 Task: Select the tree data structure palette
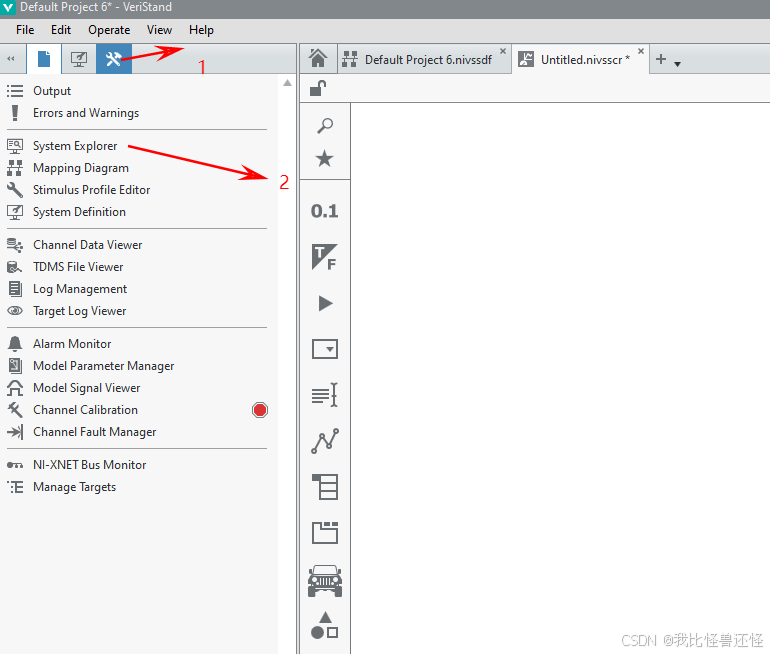(325, 487)
